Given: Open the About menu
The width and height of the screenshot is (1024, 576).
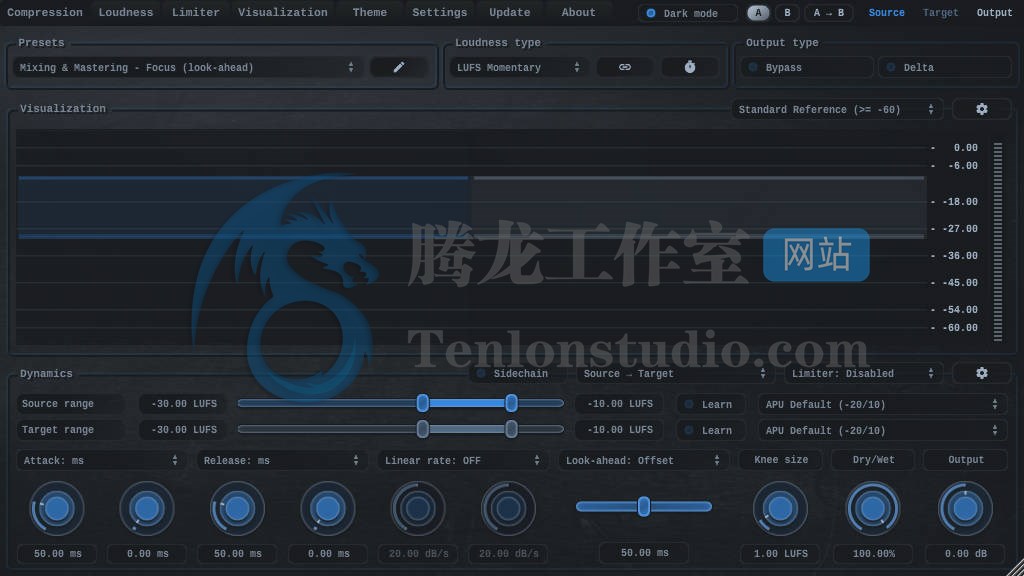Looking at the screenshot, I should pyautogui.click(x=579, y=12).
